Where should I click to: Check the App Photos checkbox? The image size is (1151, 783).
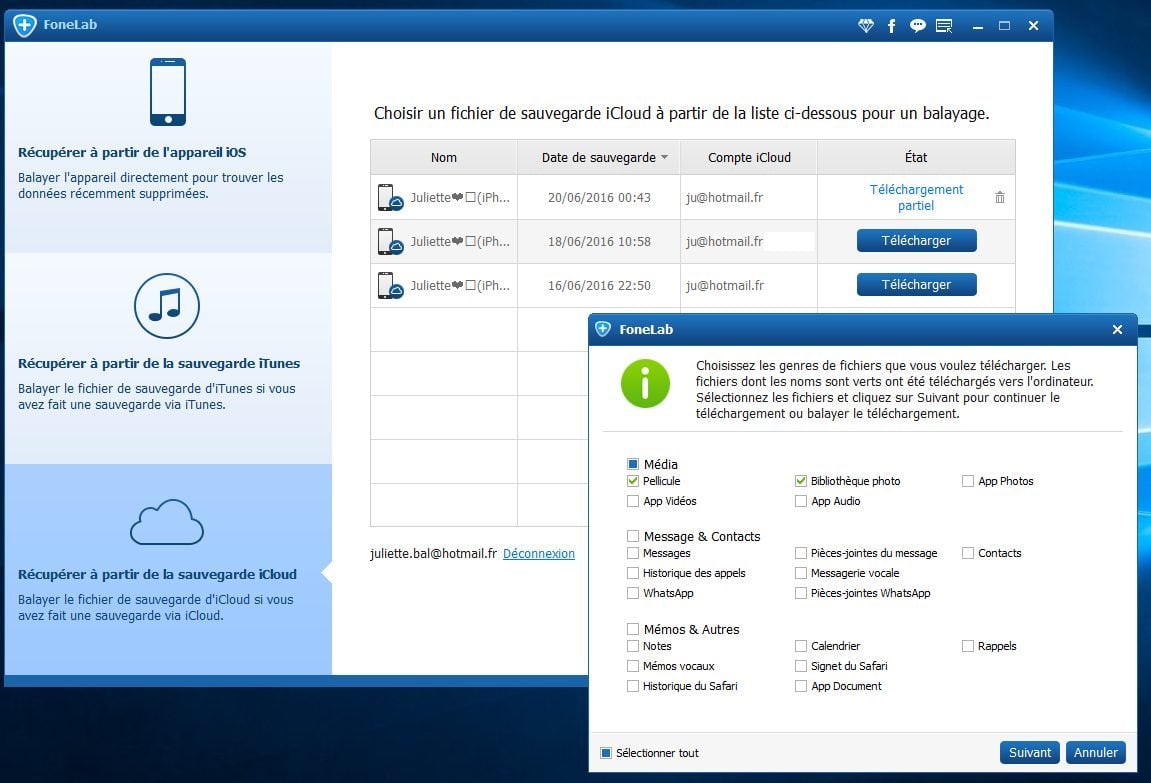(968, 481)
